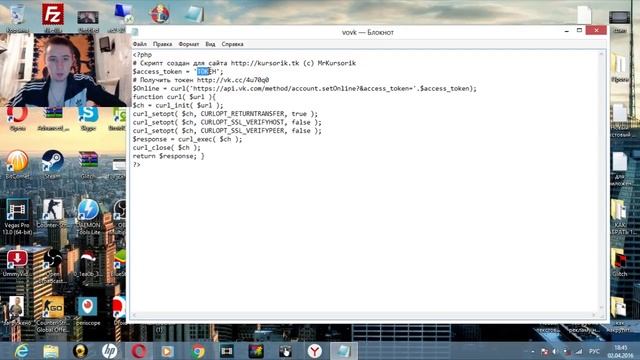Open the HP app on taskbar
The height and width of the screenshot is (360, 640).
point(109,351)
